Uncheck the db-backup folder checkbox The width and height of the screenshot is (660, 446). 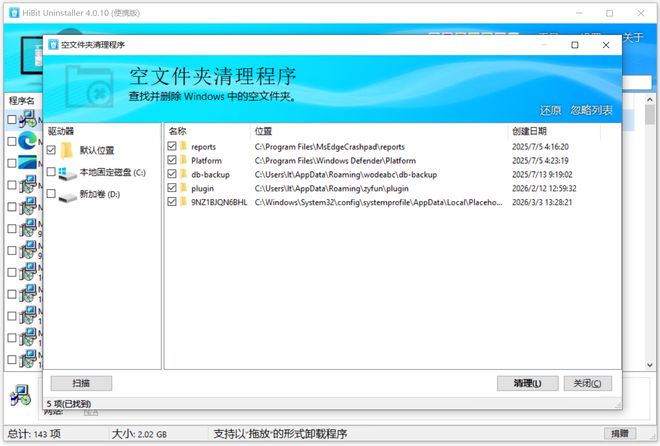click(x=172, y=174)
